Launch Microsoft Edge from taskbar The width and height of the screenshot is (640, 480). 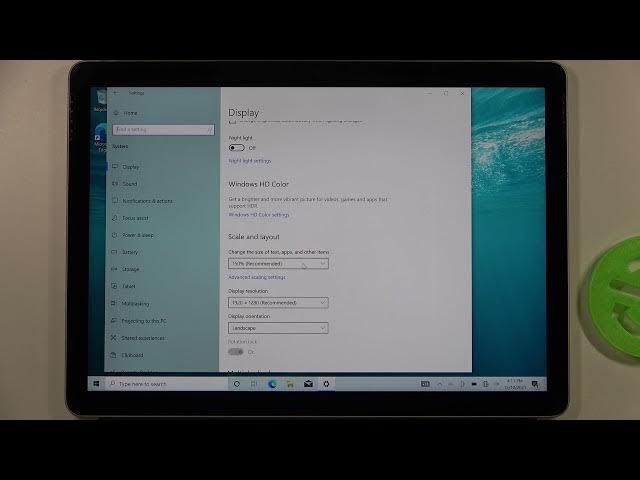coord(272,384)
